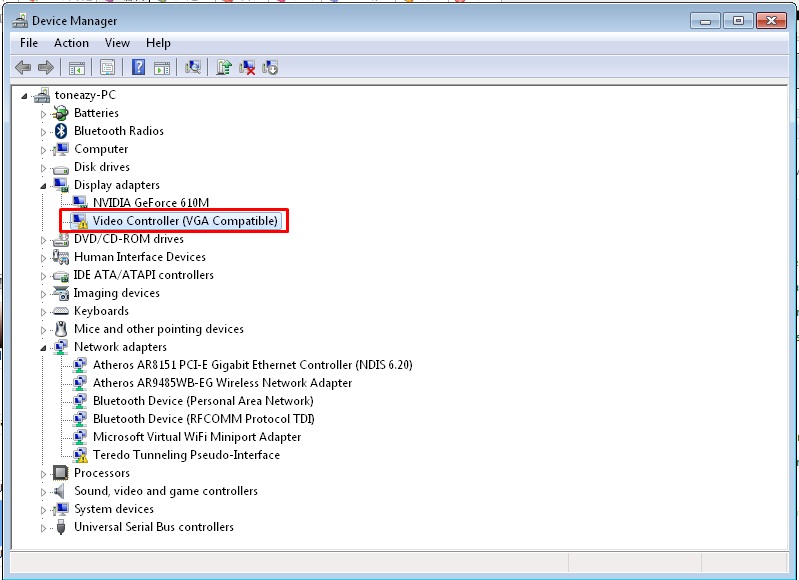
Task: Collapse the Network adapters category
Action: coord(43,348)
